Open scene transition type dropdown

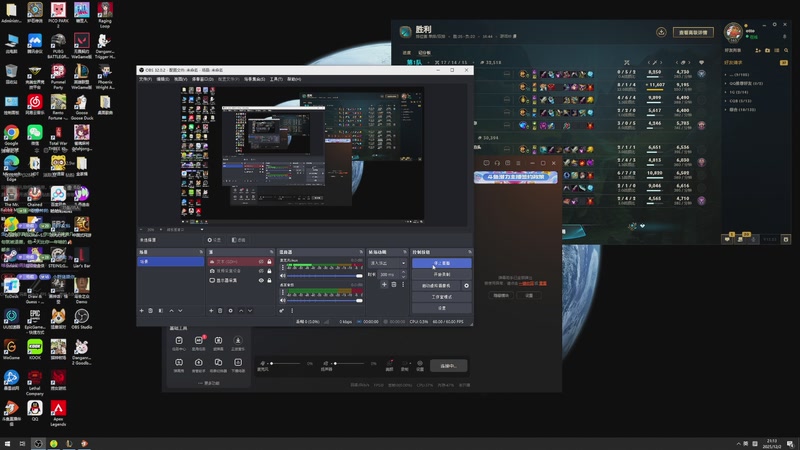click(387, 263)
